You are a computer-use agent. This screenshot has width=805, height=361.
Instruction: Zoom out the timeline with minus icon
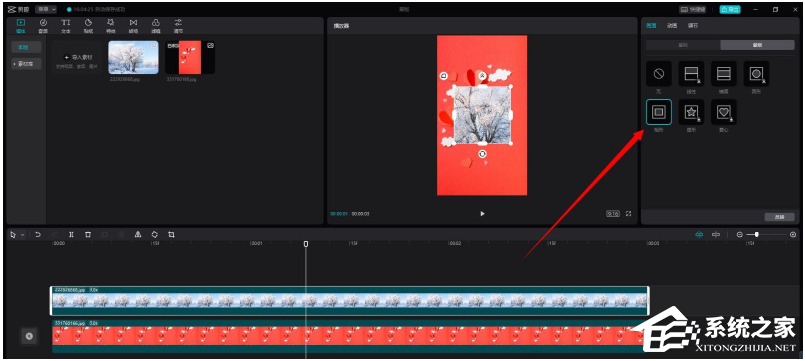point(739,234)
